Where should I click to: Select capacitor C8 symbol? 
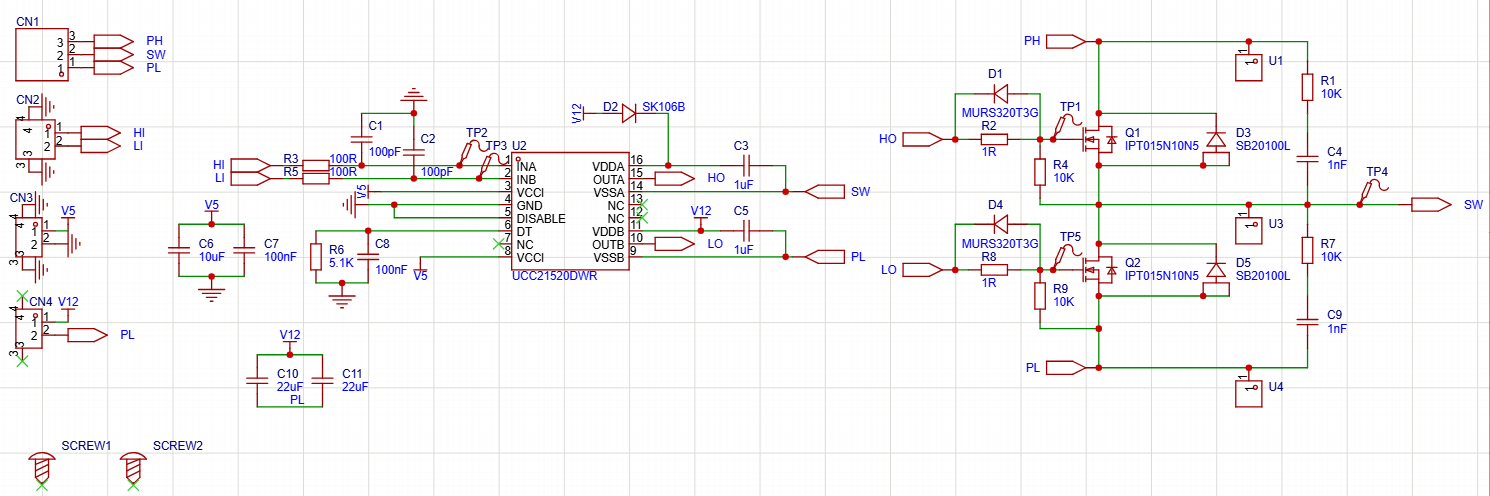click(368, 257)
